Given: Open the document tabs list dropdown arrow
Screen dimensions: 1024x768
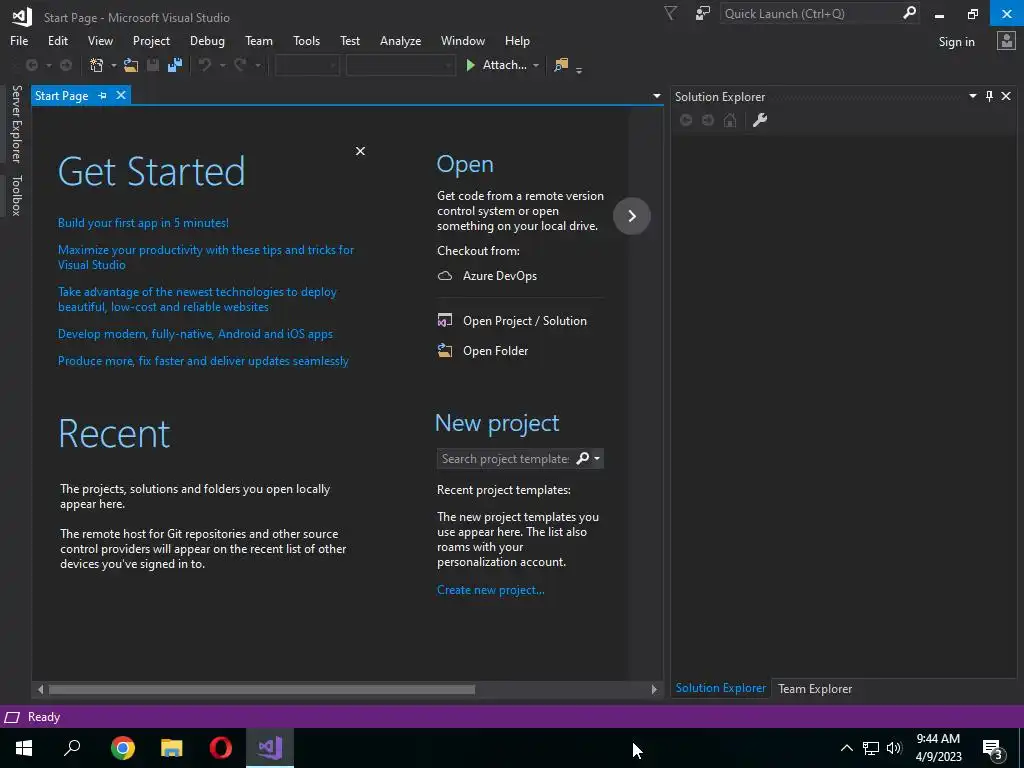Looking at the screenshot, I should coord(656,96).
